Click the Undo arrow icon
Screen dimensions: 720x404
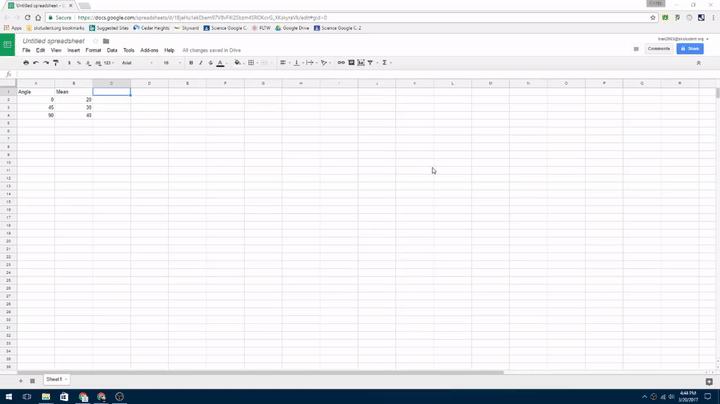pyautogui.click(x=36, y=63)
